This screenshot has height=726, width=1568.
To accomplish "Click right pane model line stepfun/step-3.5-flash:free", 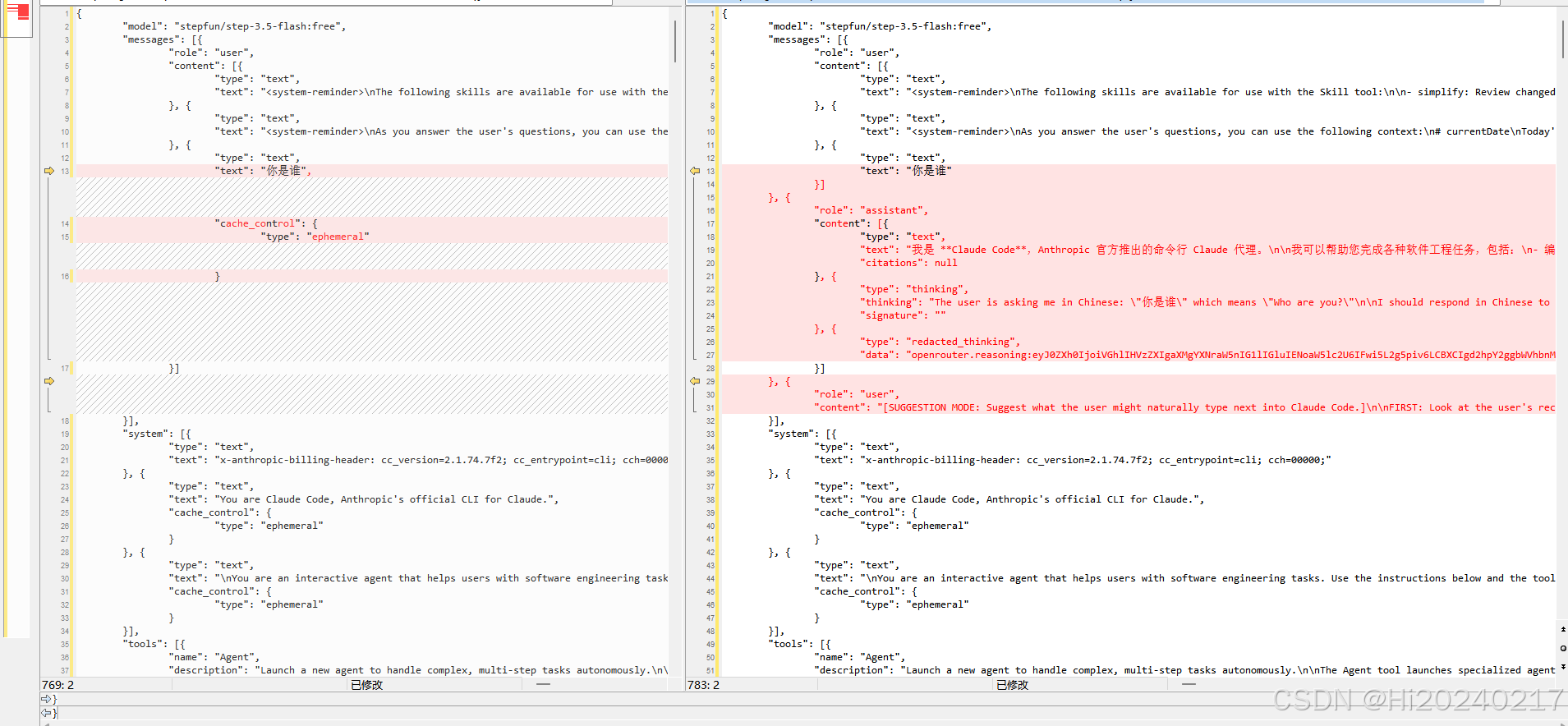I will pyautogui.click(x=880, y=26).
